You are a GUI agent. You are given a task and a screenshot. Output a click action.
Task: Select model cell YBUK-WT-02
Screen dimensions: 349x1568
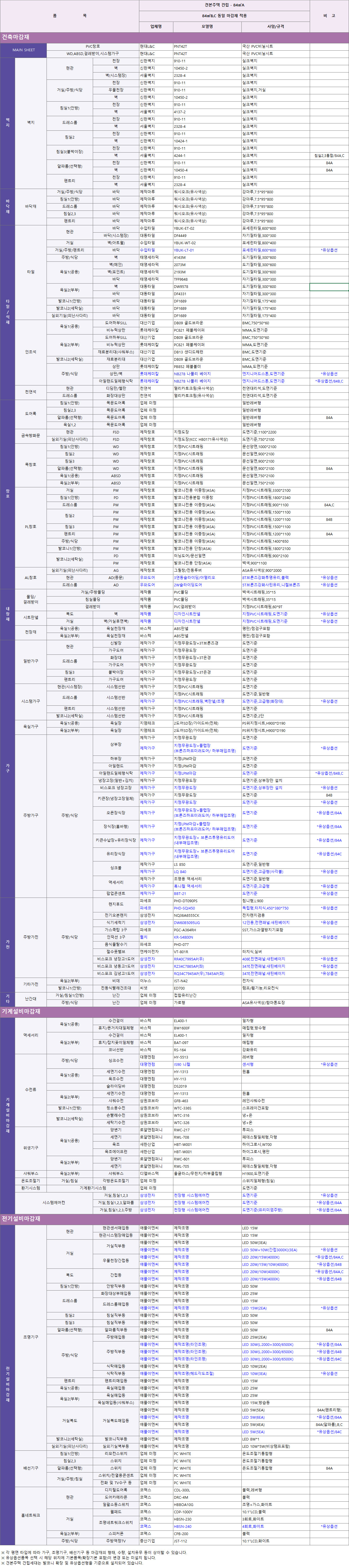[207, 243]
